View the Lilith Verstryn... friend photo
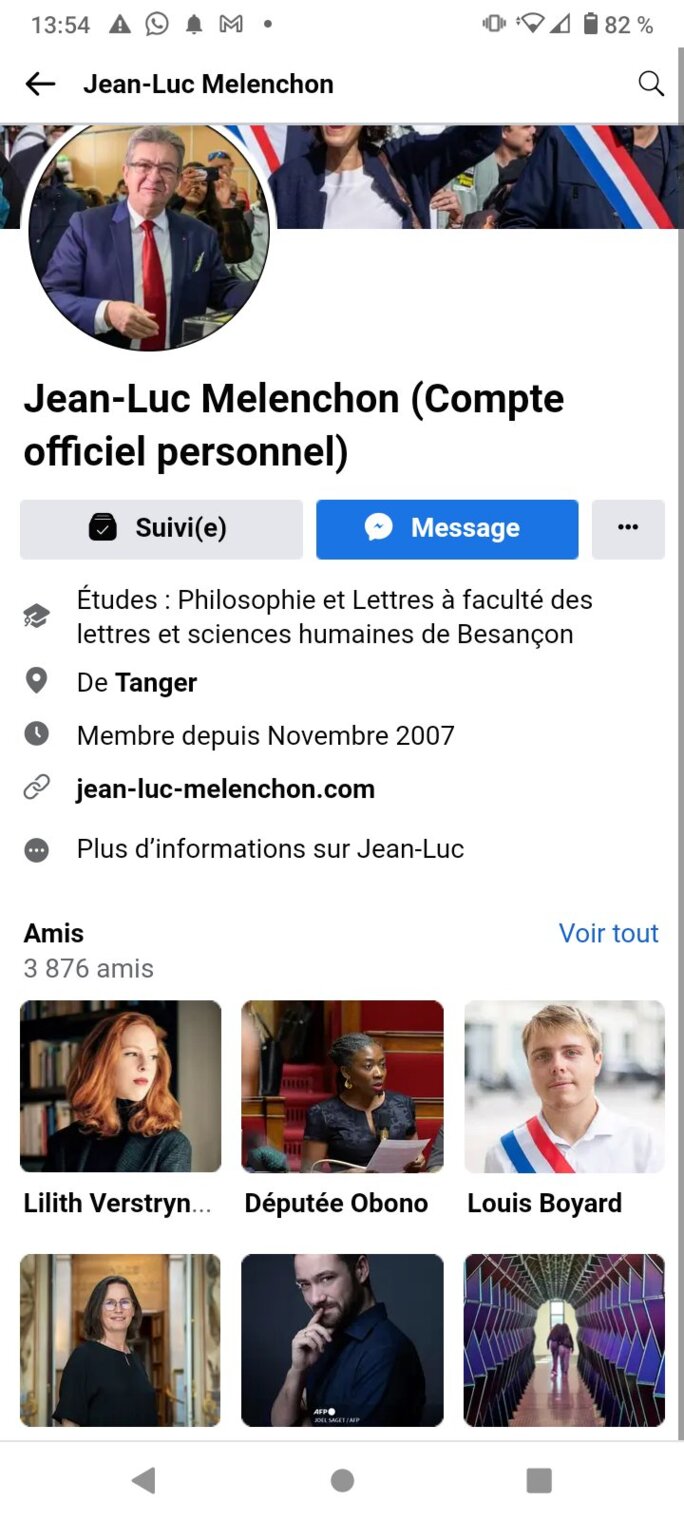Viewport: 684px width, 1520px height. click(x=120, y=1086)
